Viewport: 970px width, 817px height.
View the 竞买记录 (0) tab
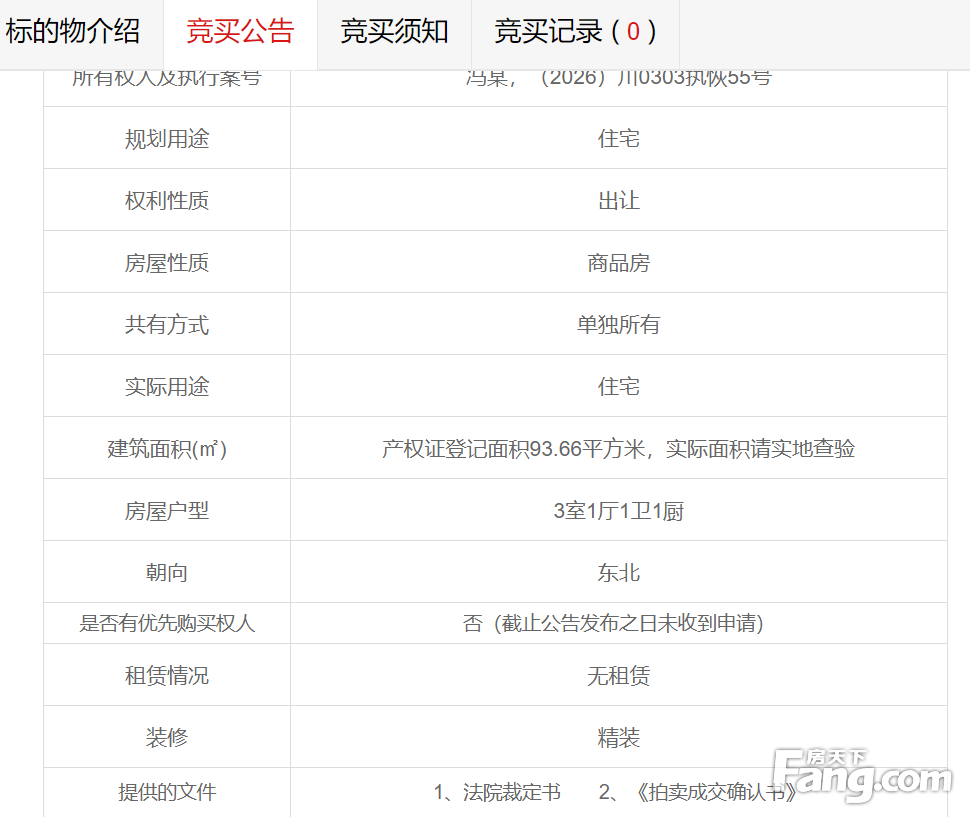tap(575, 32)
